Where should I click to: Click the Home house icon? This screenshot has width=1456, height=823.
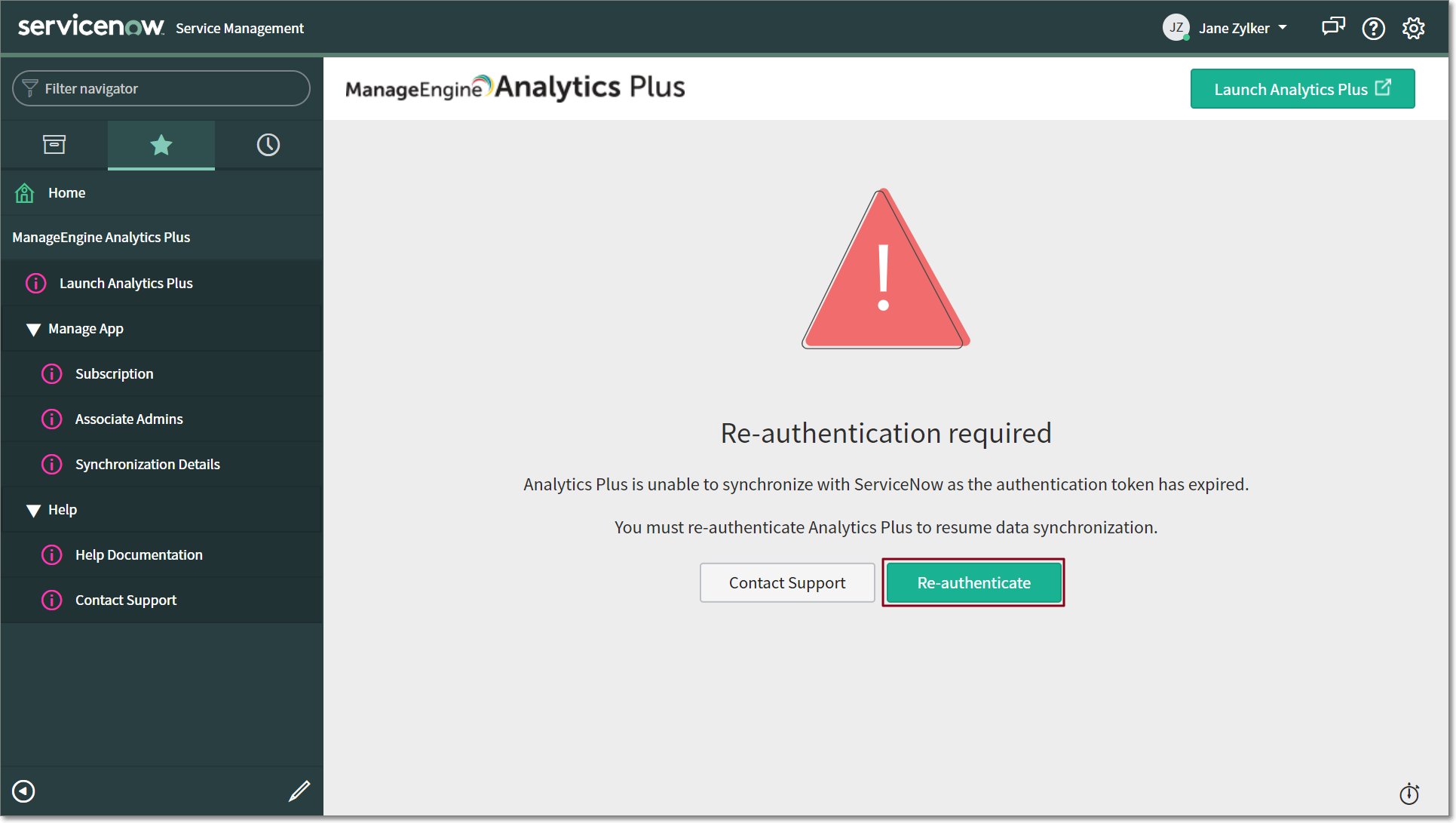25,193
